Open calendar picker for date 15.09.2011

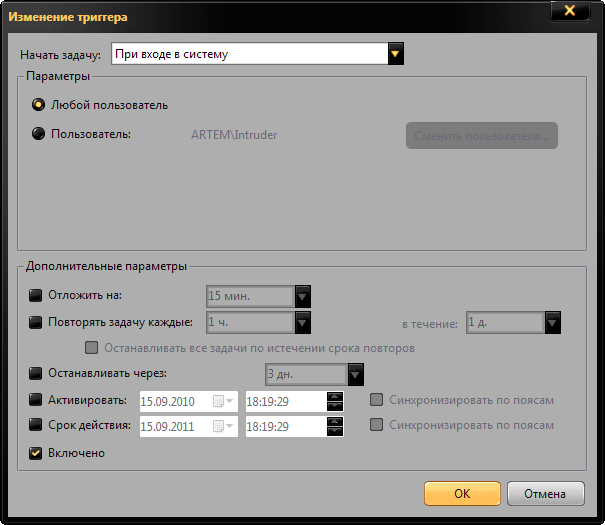coord(223,427)
